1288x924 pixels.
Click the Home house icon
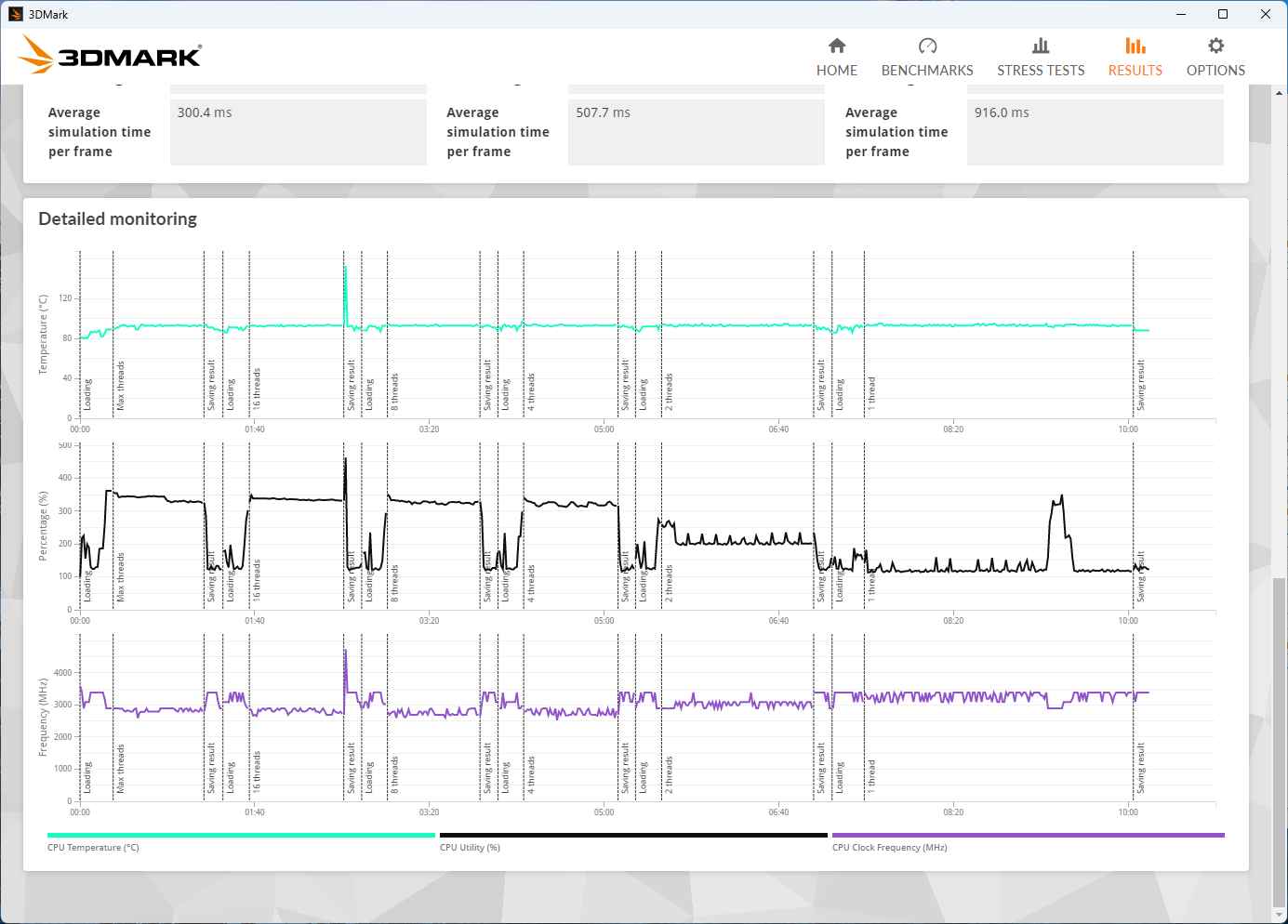tap(837, 46)
